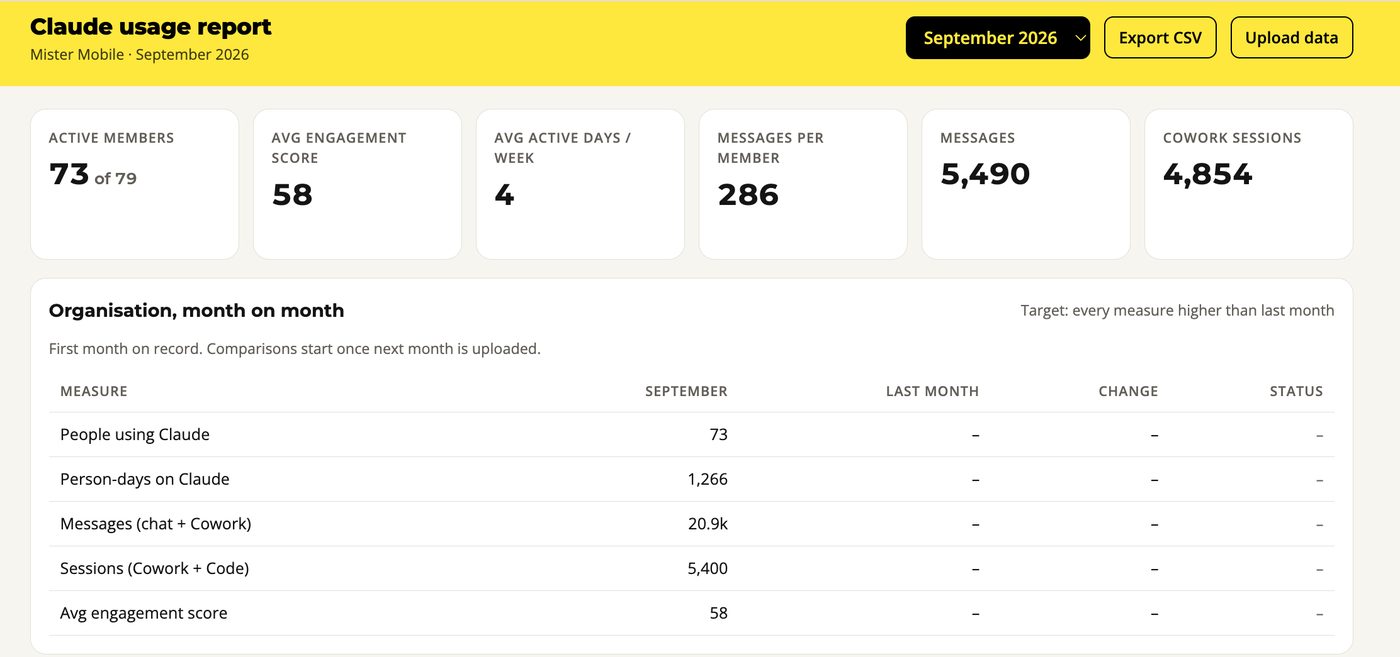Screen dimensions: 1400x657
Task: Click the First month on record notice
Action: pyautogui.click(x=295, y=349)
